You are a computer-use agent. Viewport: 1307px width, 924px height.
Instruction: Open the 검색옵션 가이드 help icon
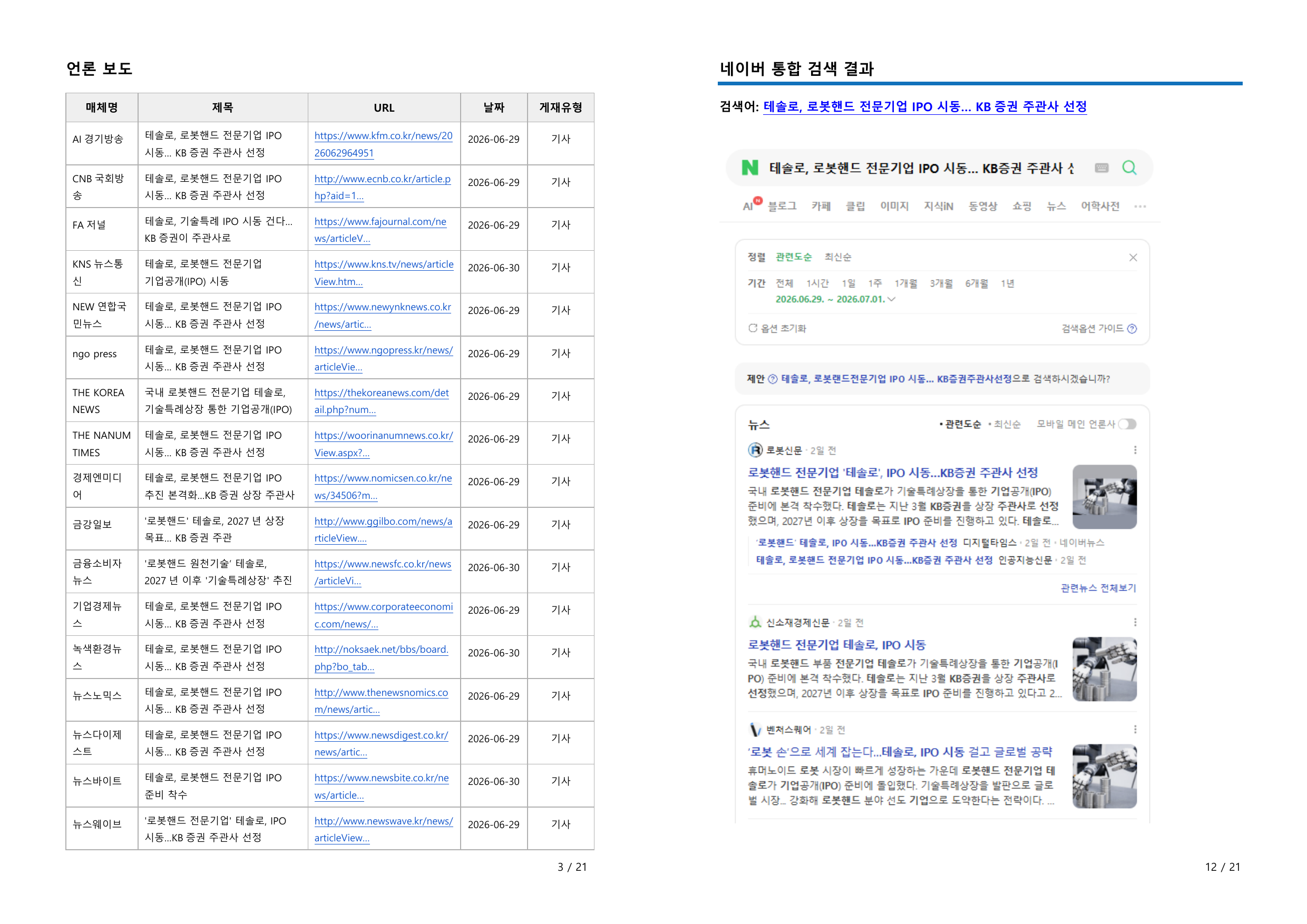point(1132,328)
